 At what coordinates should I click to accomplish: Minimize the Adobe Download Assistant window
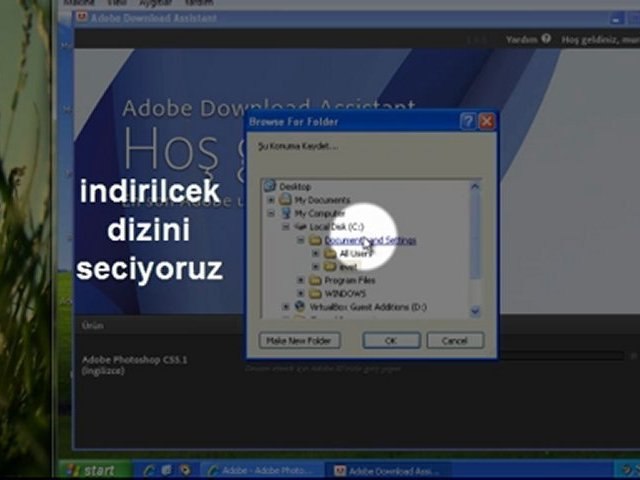pos(616,18)
